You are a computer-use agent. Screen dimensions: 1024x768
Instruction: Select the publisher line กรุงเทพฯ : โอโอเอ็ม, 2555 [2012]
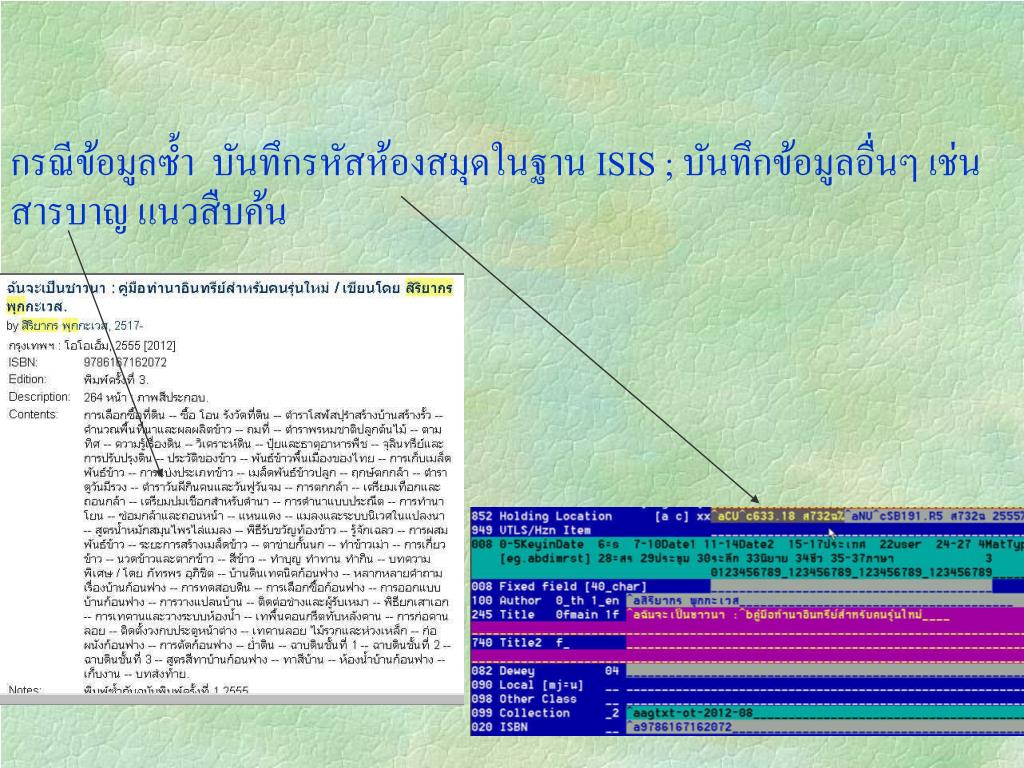91,345
